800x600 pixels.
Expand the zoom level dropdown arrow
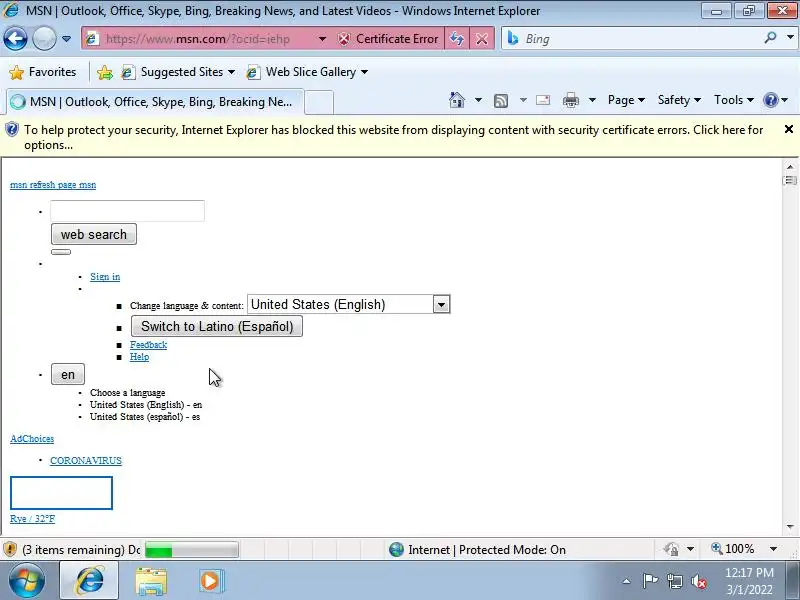(x=773, y=549)
